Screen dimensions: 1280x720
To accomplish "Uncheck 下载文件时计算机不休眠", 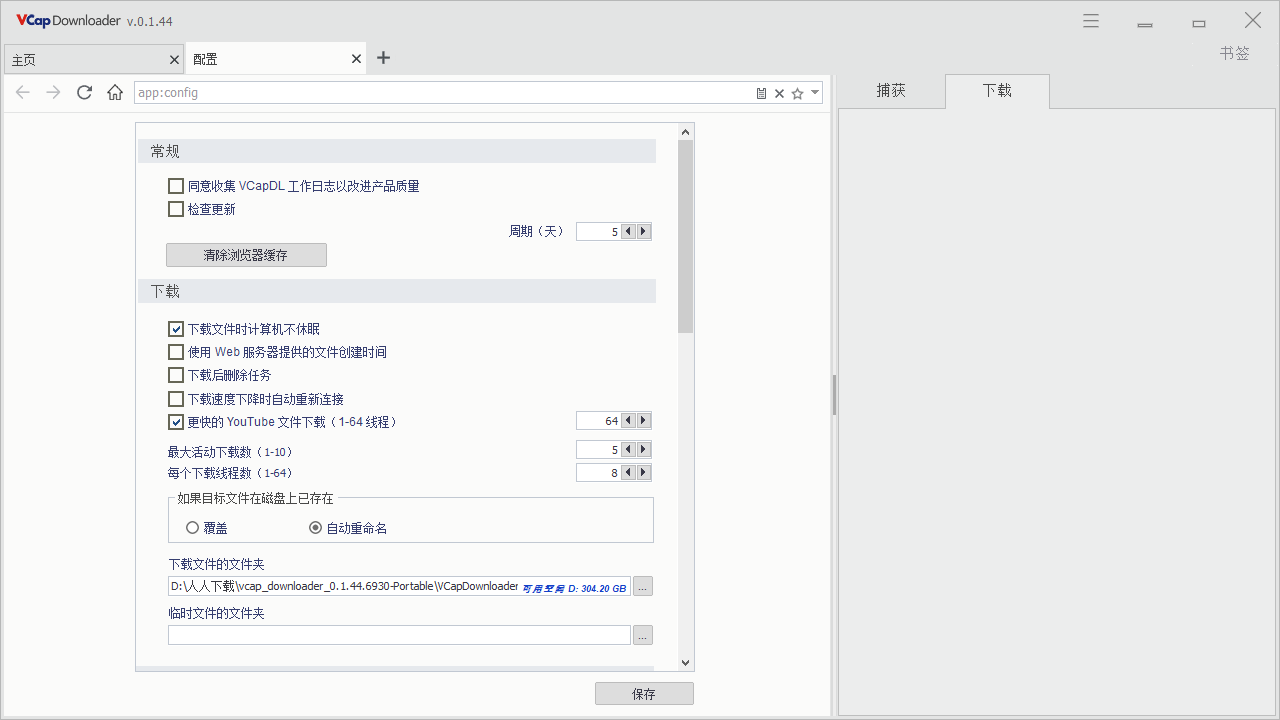I will [x=175, y=328].
